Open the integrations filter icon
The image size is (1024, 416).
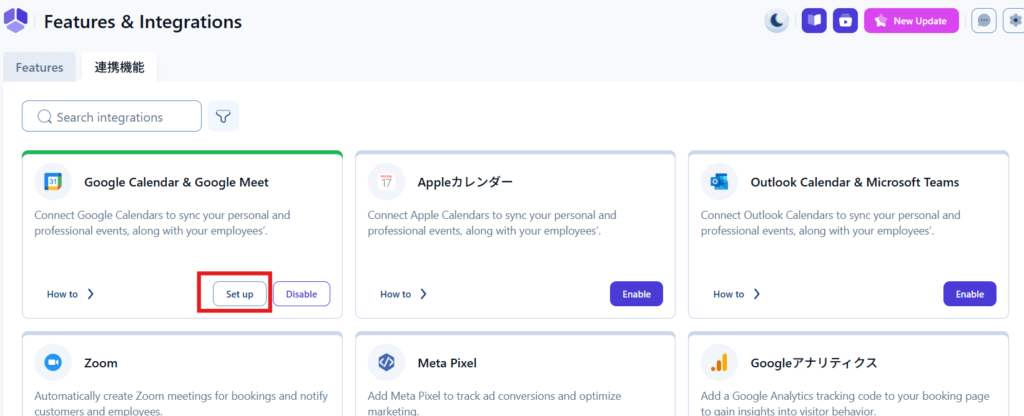pos(224,117)
